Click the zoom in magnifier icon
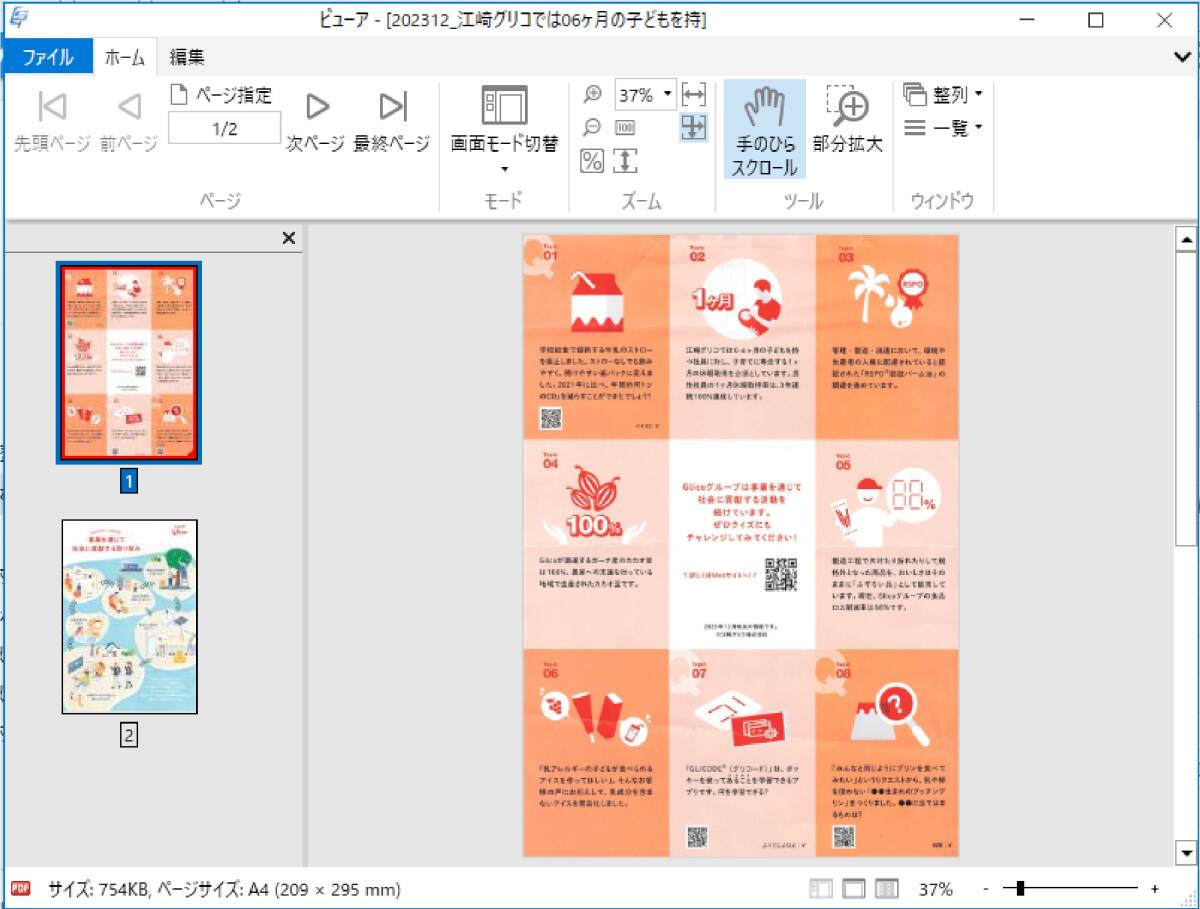 (593, 94)
